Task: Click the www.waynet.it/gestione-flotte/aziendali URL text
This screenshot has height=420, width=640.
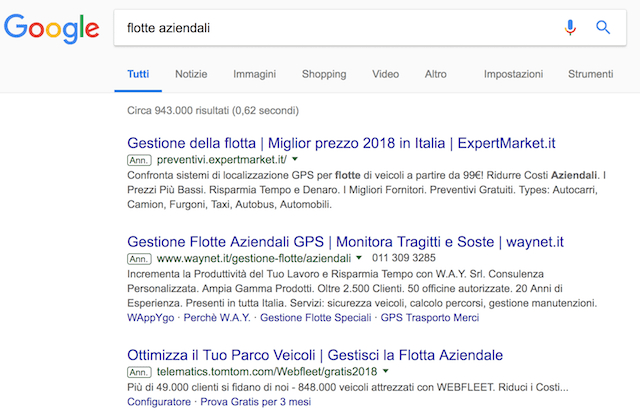Action: [x=253, y=258]
